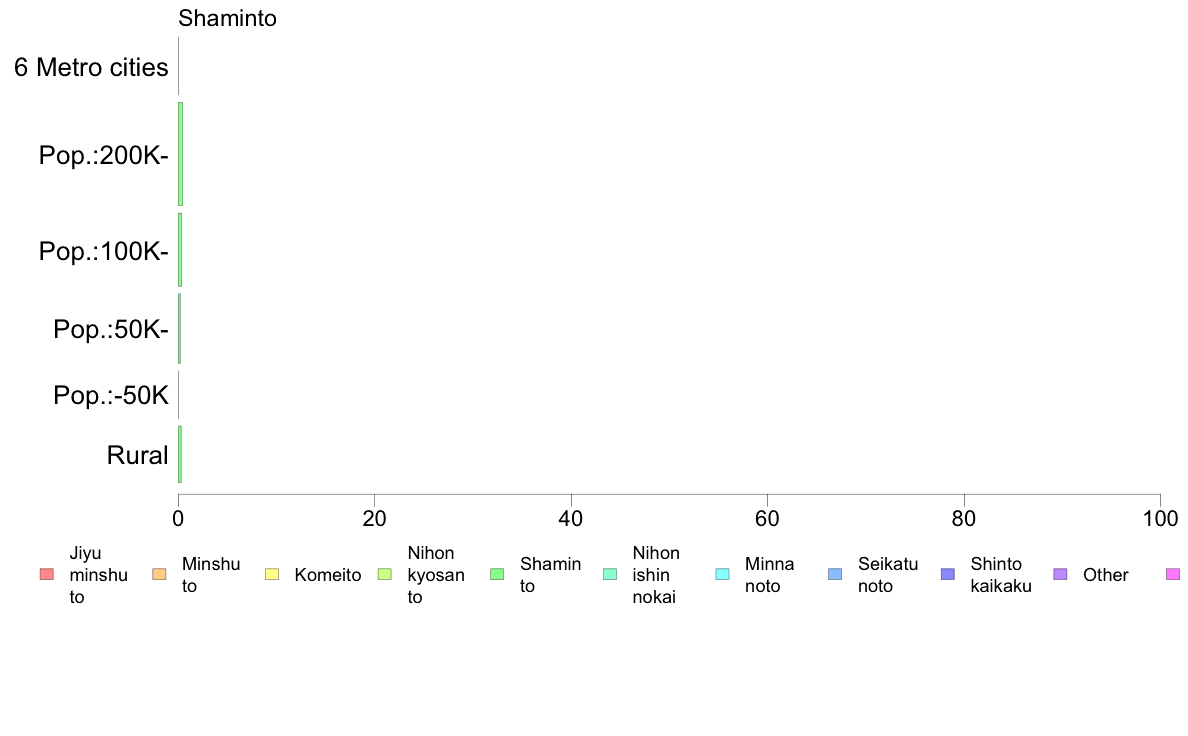
Task: Click the 40 tick on the x-axis
Action: click(571, 518)
